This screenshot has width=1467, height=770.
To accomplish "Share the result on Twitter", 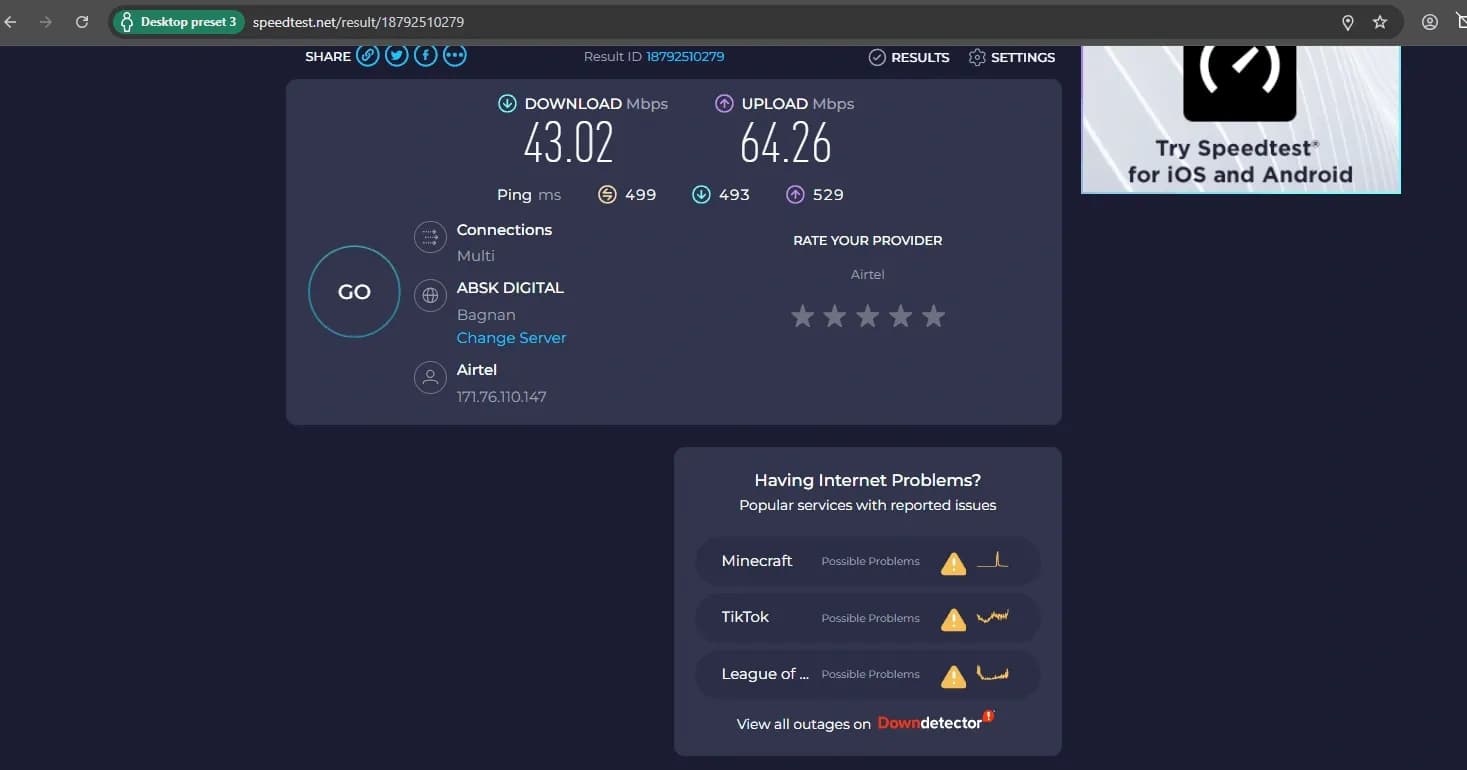I will (396, 55).
